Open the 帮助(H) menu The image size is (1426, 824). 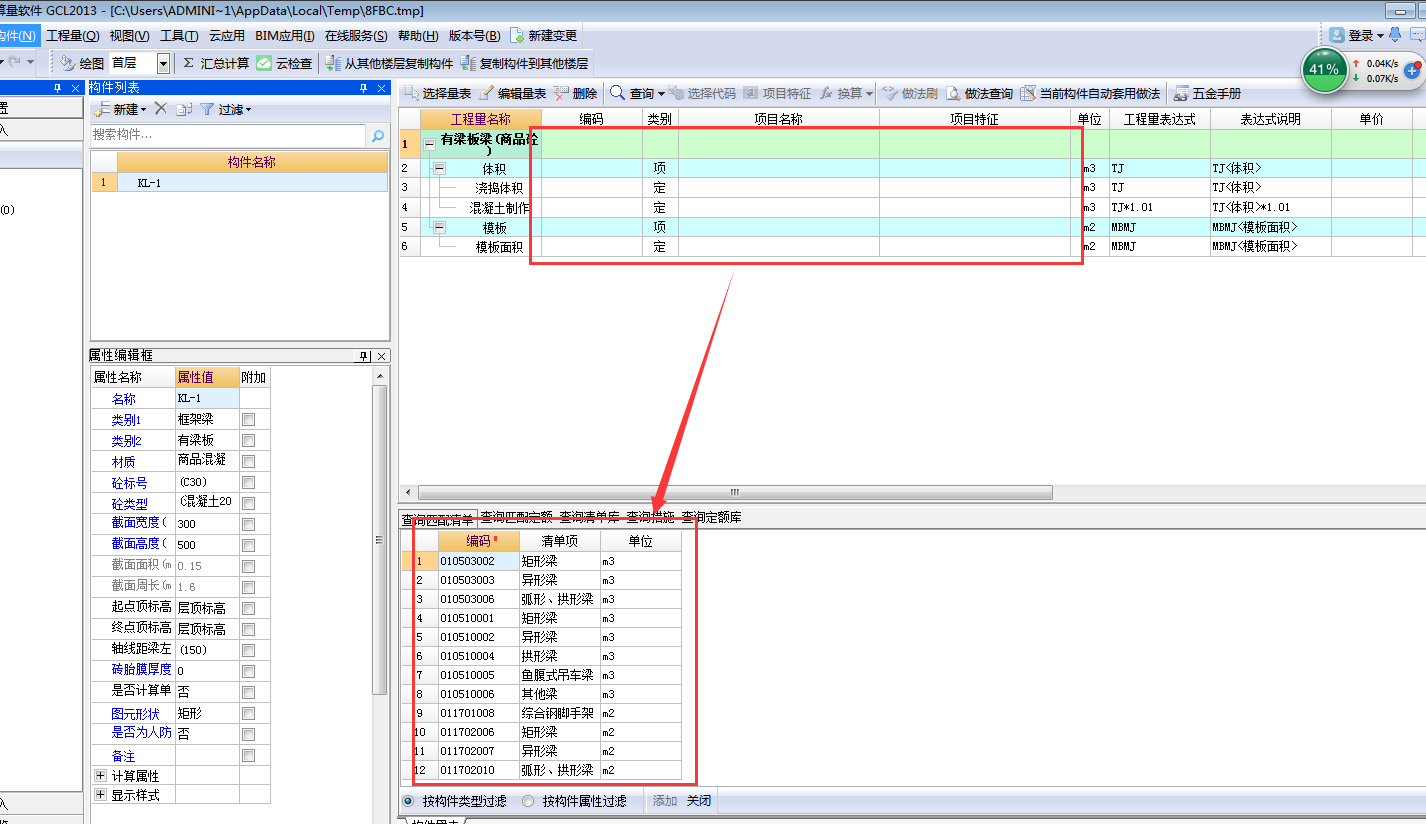pyautogui.click(x=418, y=35)
